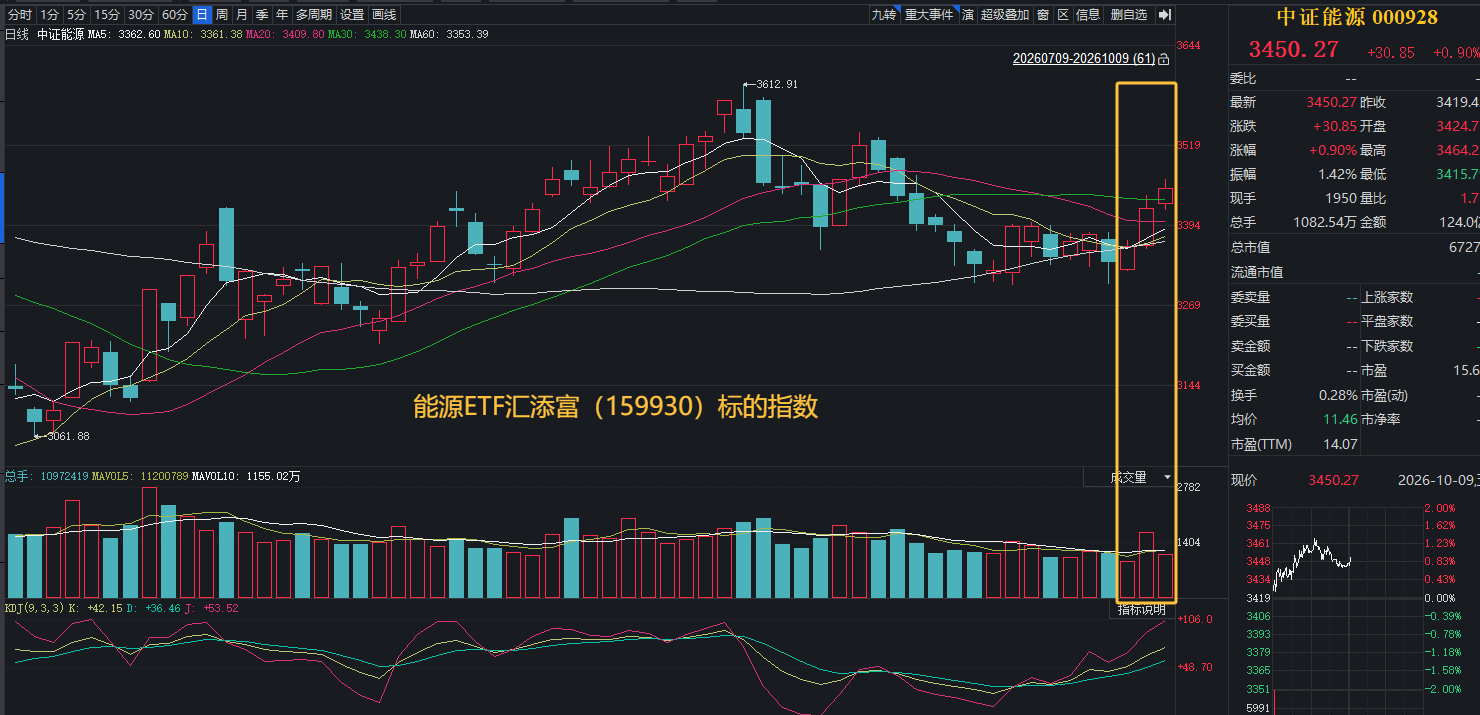Image resolution: width=1480 pixels, height=715 pixels.
Task: Click 删自选 to remove from watchlist
Action: (x=1129, y=15)
